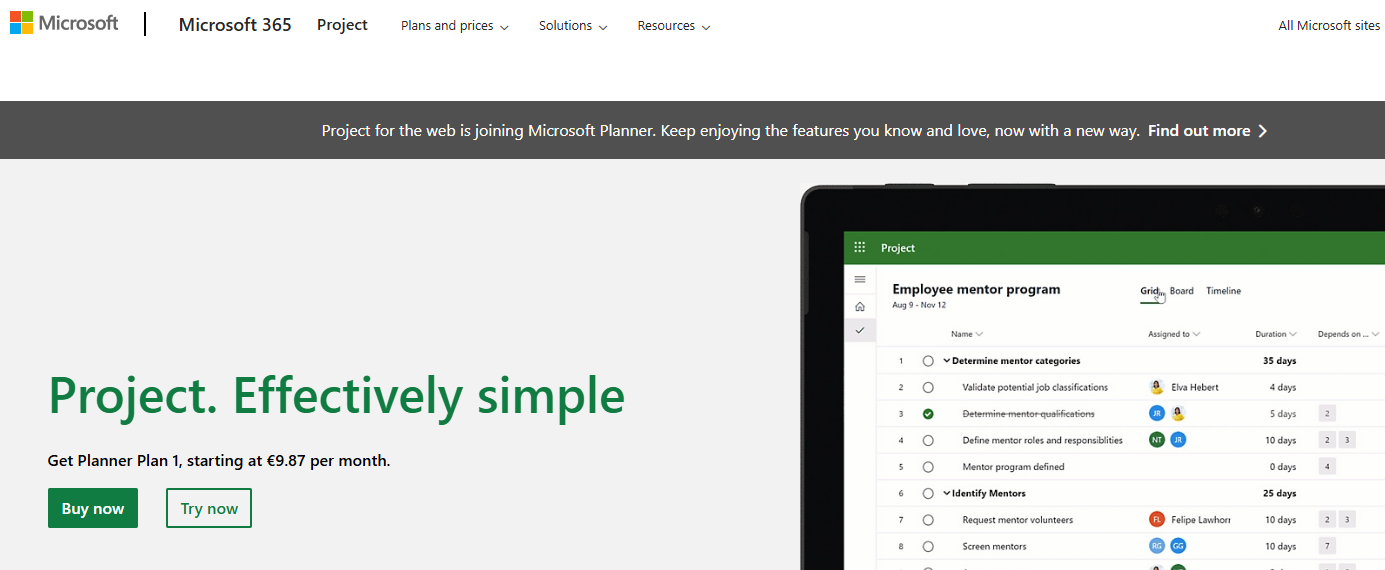Screen dimensions: 1385x570
Task: Click FL avatar for Felipe Lawhorn
Action: point(1157,520)
